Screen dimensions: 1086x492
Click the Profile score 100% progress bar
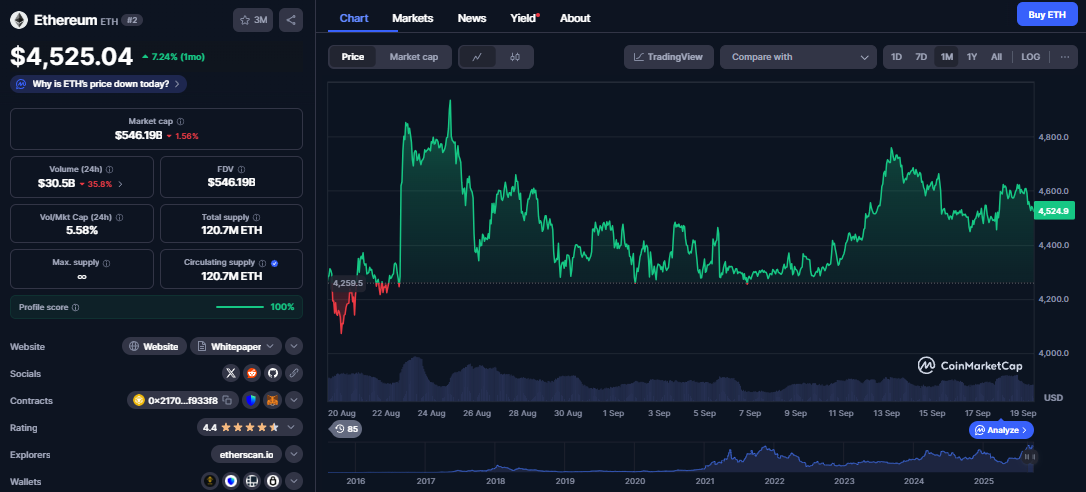240,307
